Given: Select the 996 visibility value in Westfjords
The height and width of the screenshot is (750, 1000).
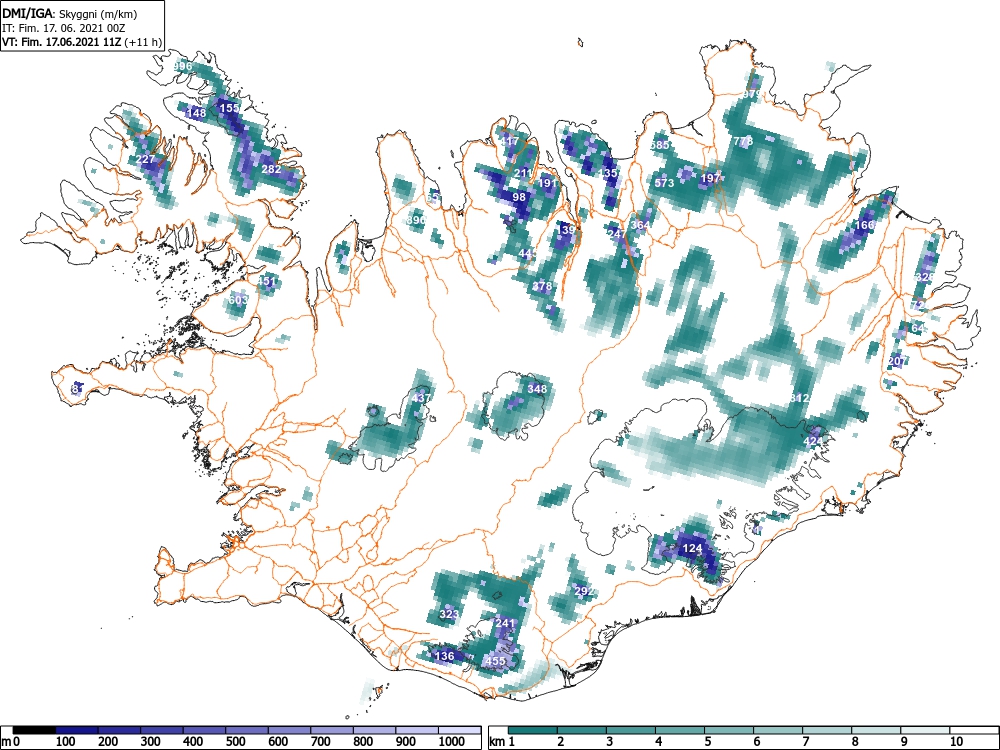Looking at the screenshot, I should [182, 66].
